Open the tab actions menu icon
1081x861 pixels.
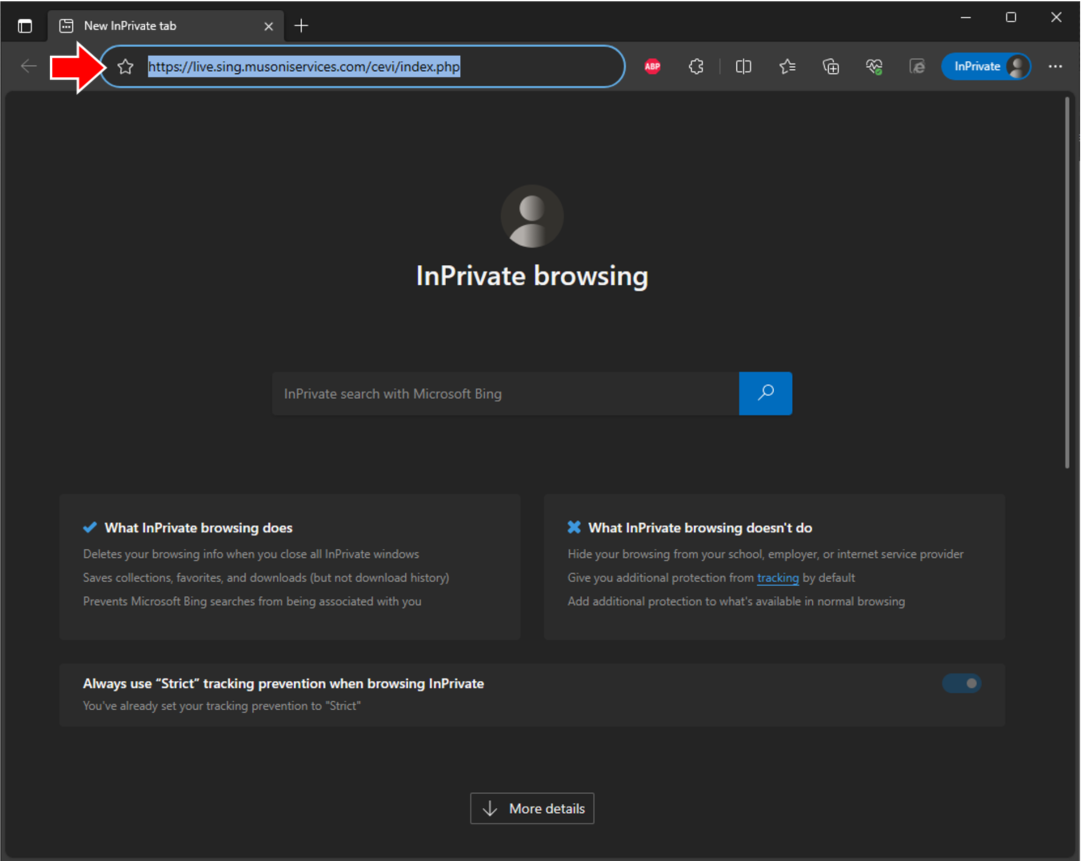click(25, 26)
